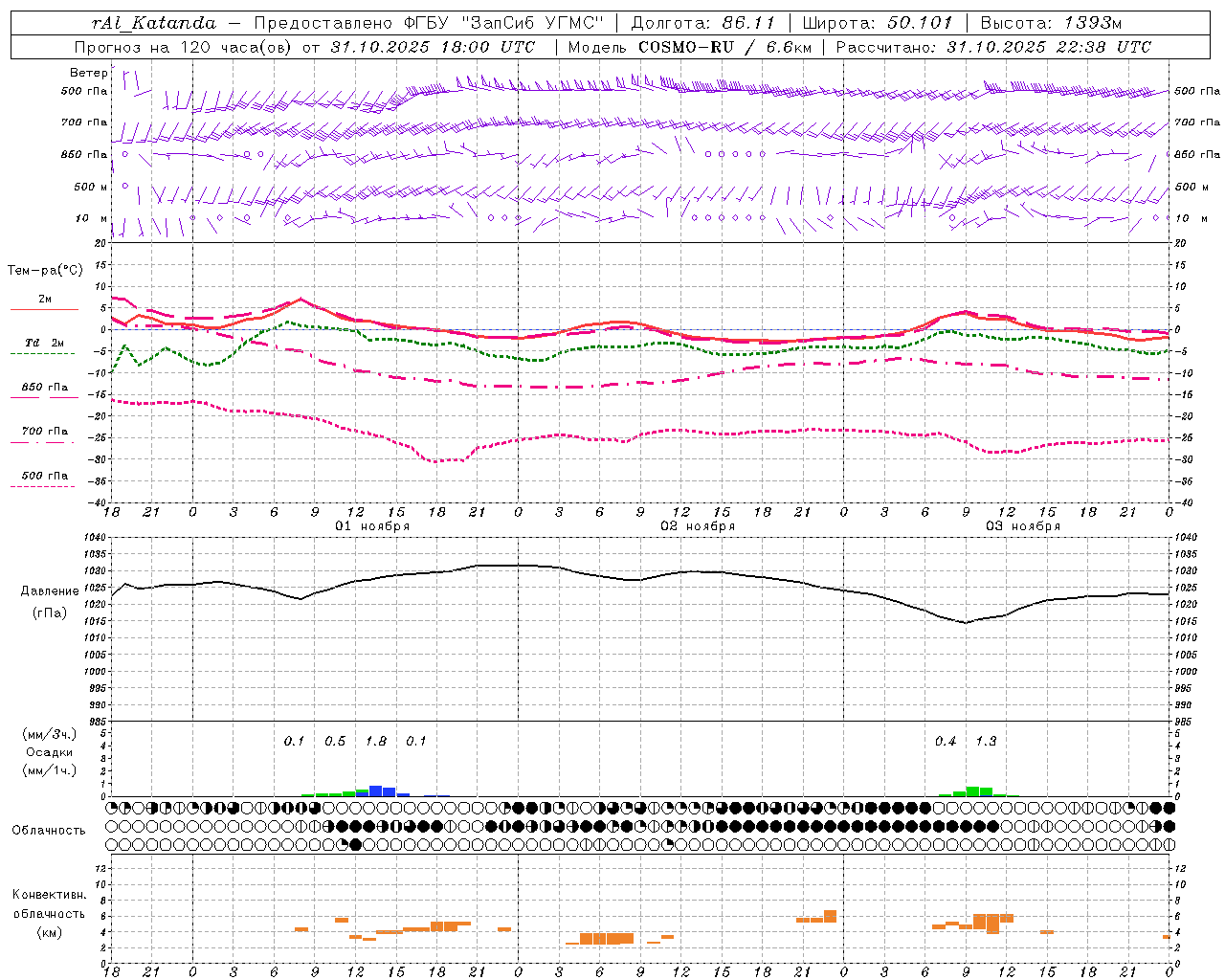This screenshot has height=980, width=1225.
Task: Select the date label 03 ноября
Action: click(x=1023, y=526)
